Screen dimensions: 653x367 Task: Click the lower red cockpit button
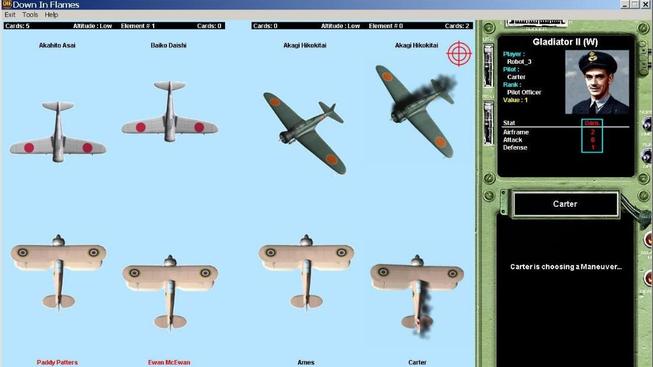[x=648, y=278]
